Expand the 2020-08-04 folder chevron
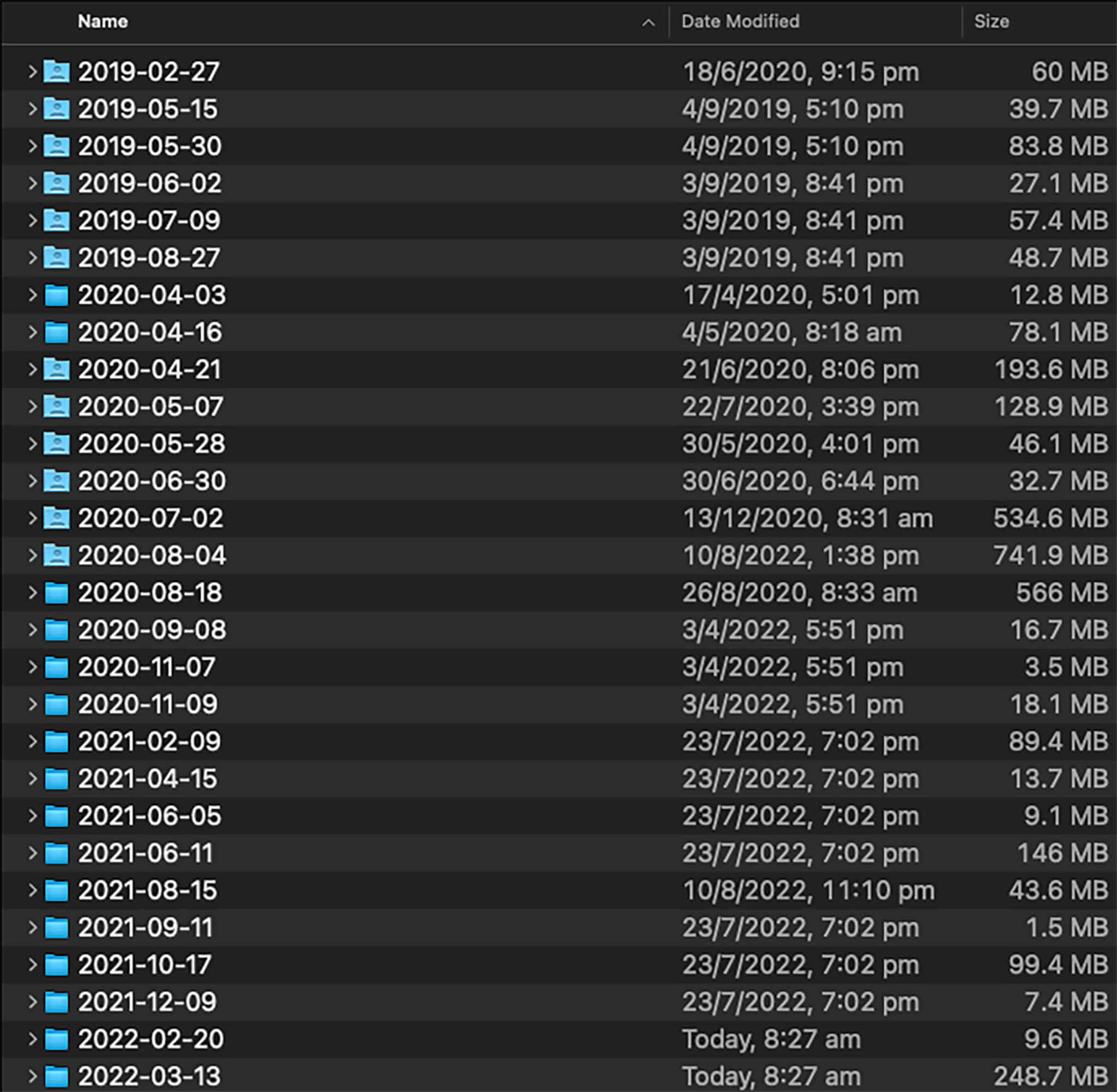 pos(33,556)
